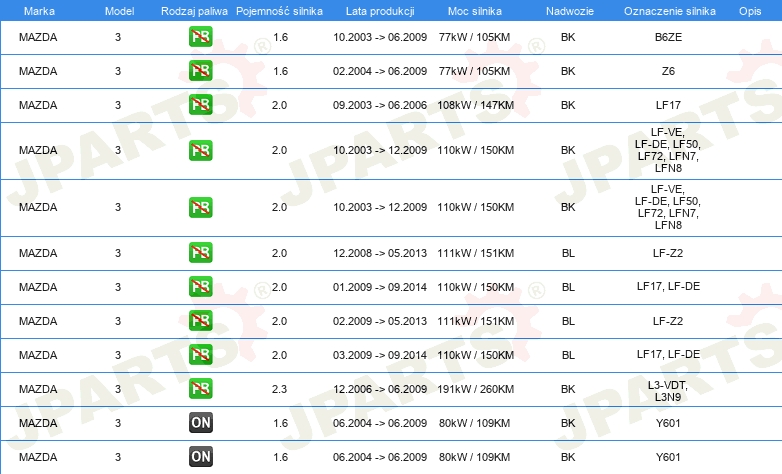Select the petrol icon in the 108kW / 147KM row
Viewport: 782px width, 474px height.
coord(200,105)
